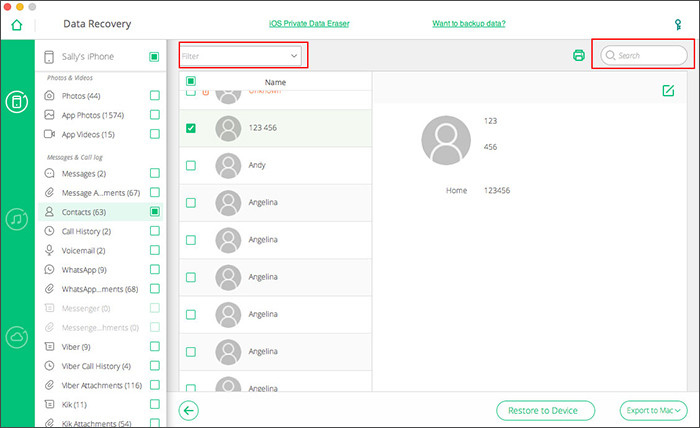
Task: Click the Restore to Device button
Action: pyautogui.click(x=545, y=410)
